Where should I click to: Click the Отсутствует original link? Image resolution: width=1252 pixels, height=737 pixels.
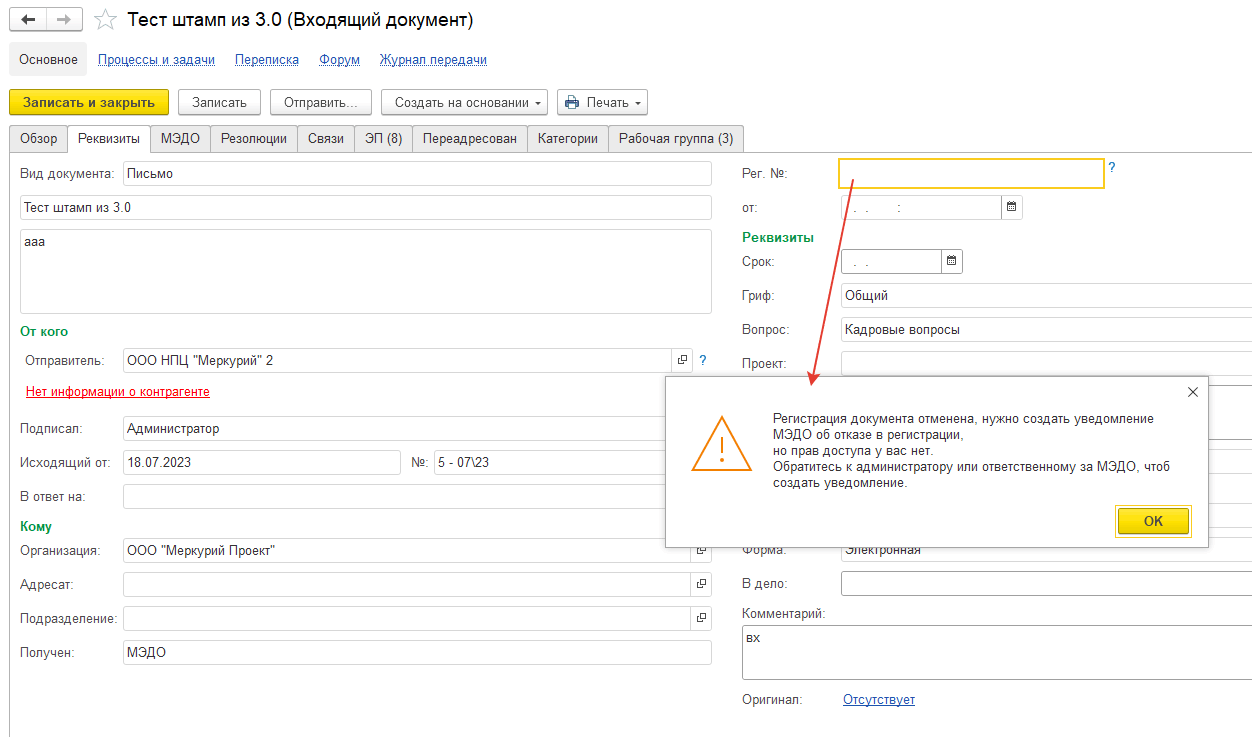(x=878, y=700)
